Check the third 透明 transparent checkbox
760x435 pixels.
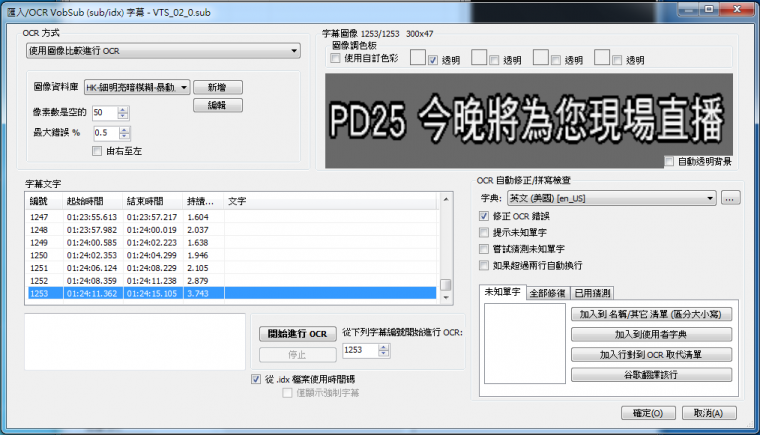pyautogui.click(x=555, y=60)
